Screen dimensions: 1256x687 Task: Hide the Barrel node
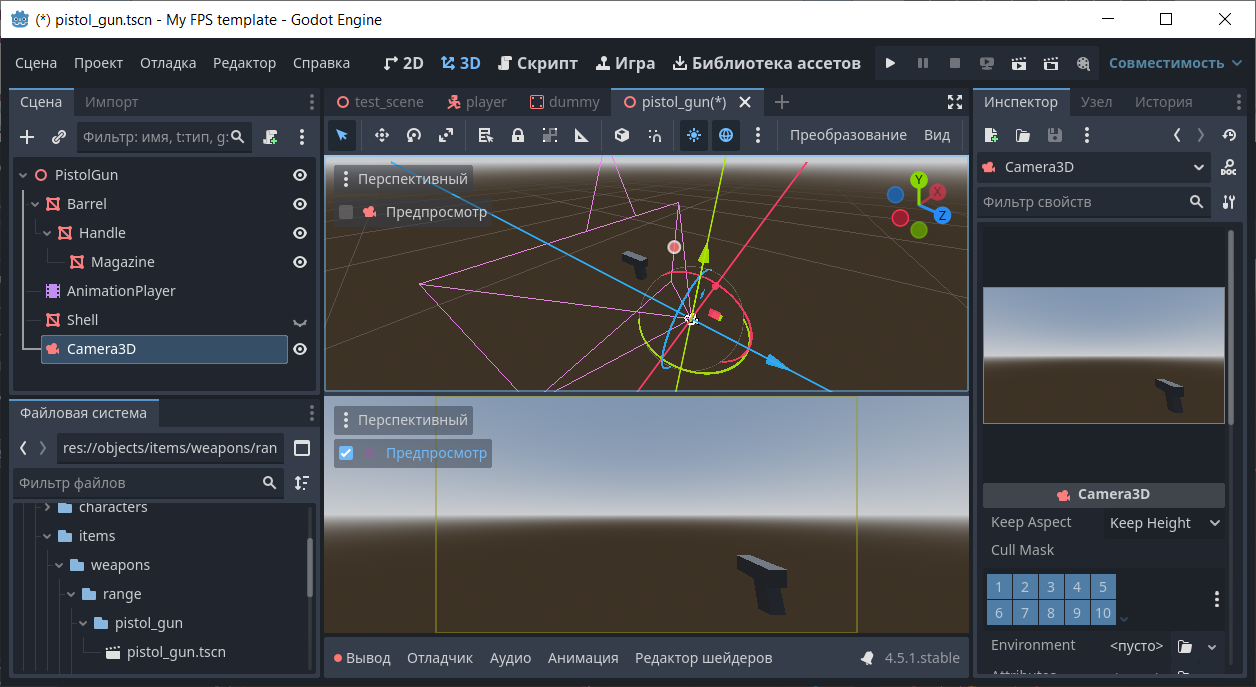[299, 204]
